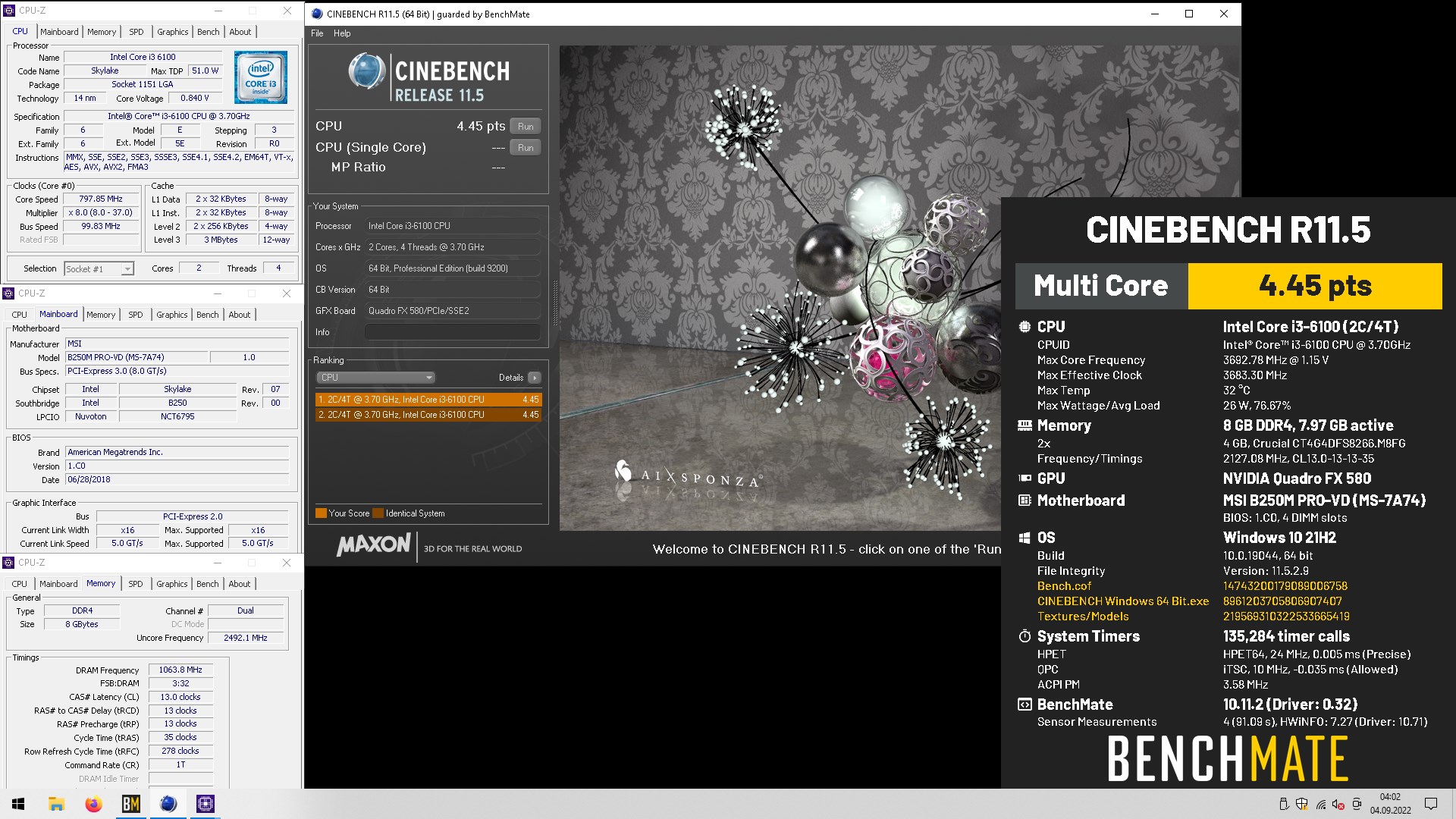Launch Firefox from the taskbar
The width and height of the screenshot is (1456, 819).
[x=93, y=804]
